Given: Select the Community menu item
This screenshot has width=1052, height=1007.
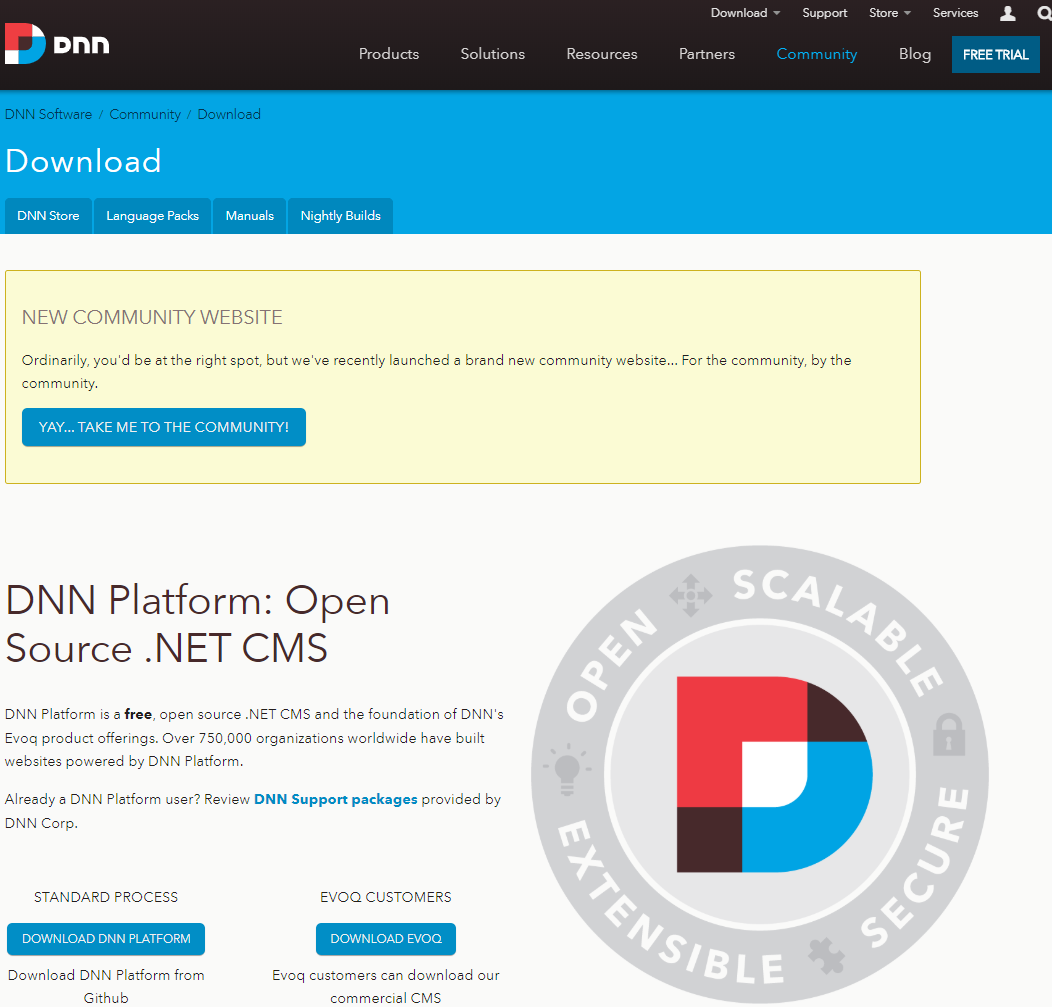Looking at the screenshot, I should click(x=817, y=54).
